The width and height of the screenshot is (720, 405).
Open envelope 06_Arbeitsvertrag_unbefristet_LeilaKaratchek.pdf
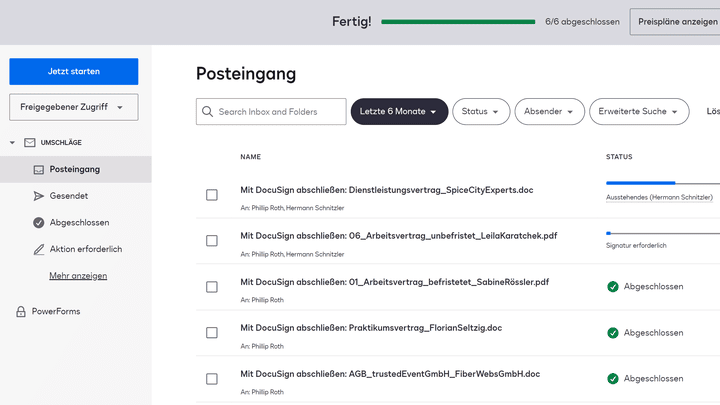pyautogui.click(x=399, y=236)
